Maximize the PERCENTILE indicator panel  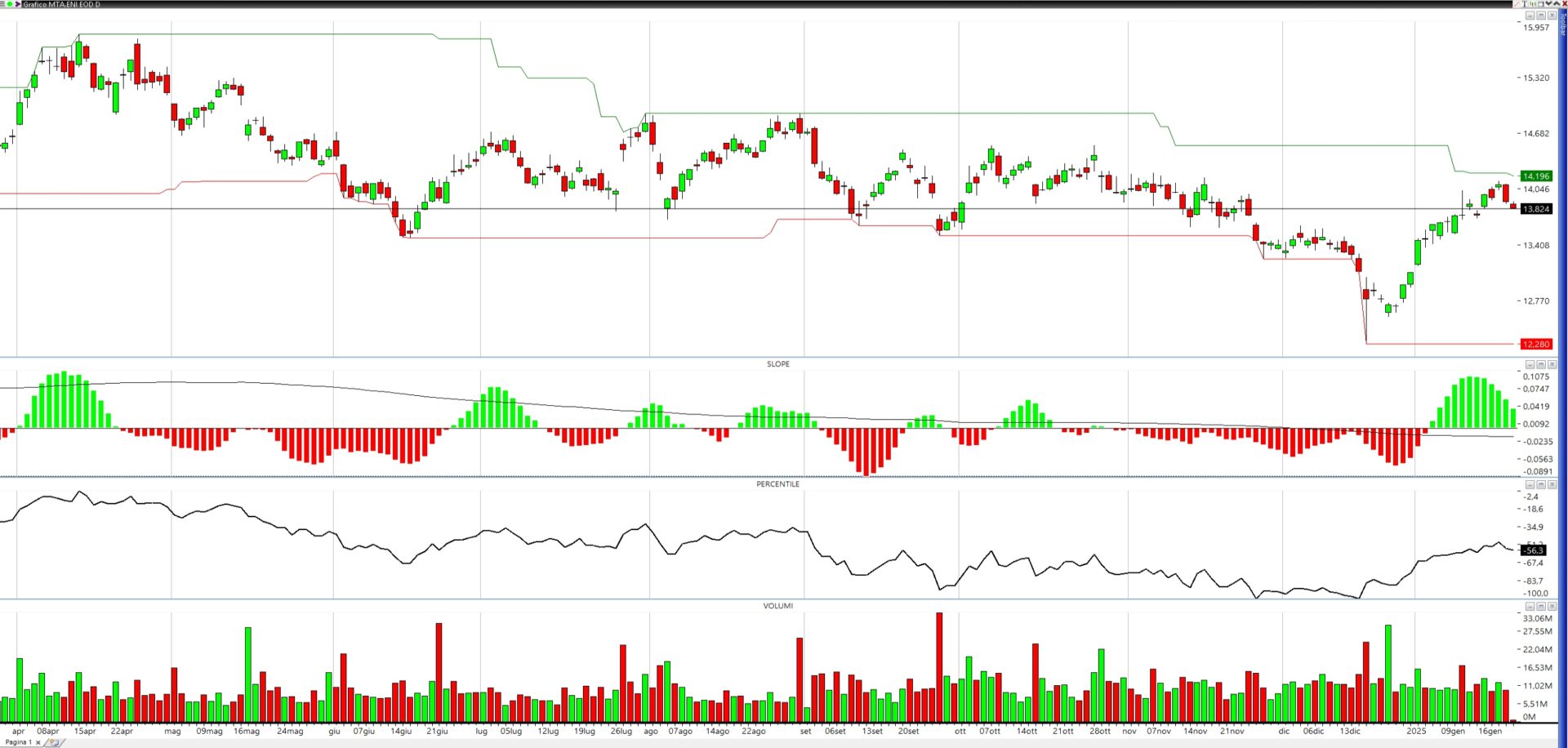(1541, 484)
